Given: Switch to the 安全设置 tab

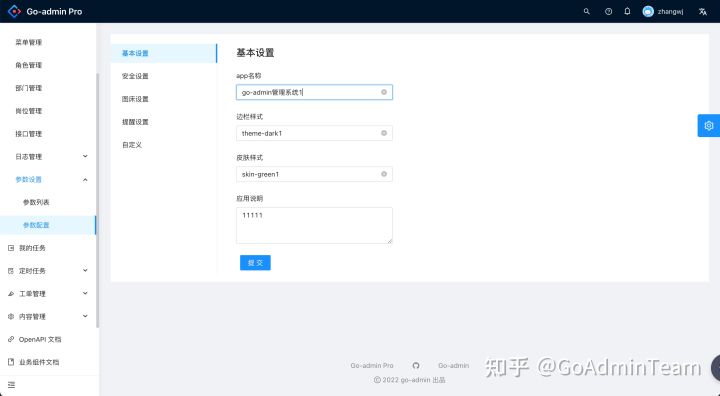Looking at the screenshot, I should pos(163,76).
